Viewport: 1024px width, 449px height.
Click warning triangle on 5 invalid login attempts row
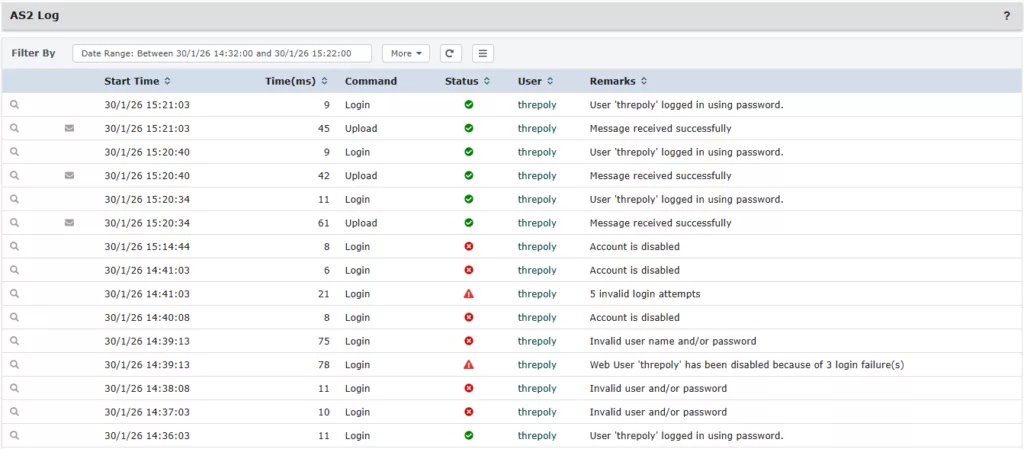pos(468,294)
